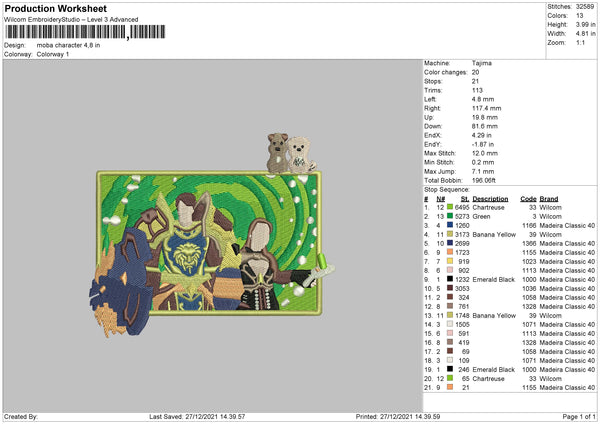Screen dimensions: 600x424
Task: Click 'Emerald Black' description in stop row 19
Action: [x=494, y=370]
